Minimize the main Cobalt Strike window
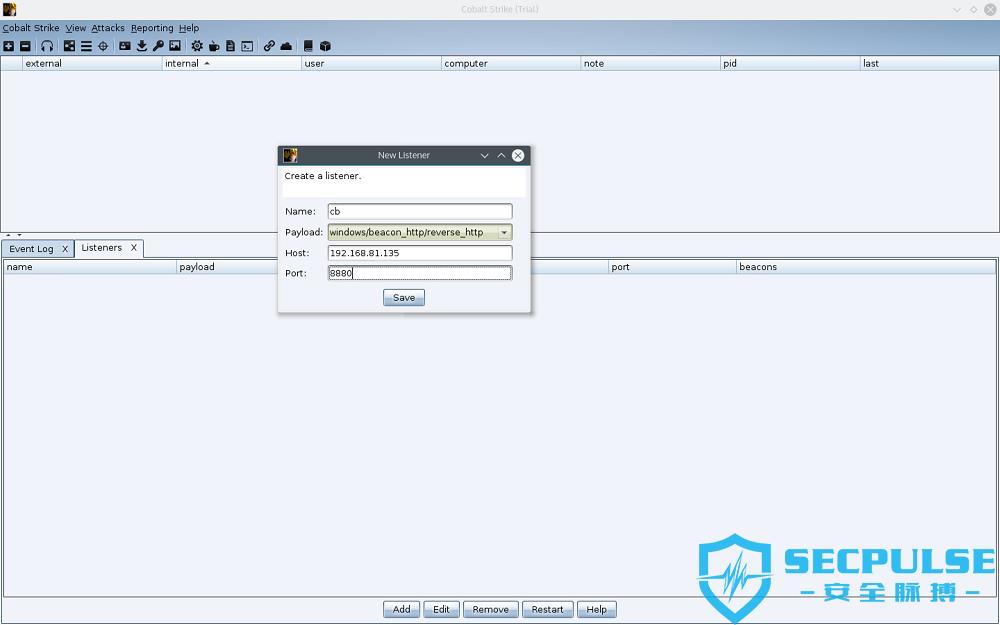Screen dimensions: 1000x625 click(x=957, y=10)
